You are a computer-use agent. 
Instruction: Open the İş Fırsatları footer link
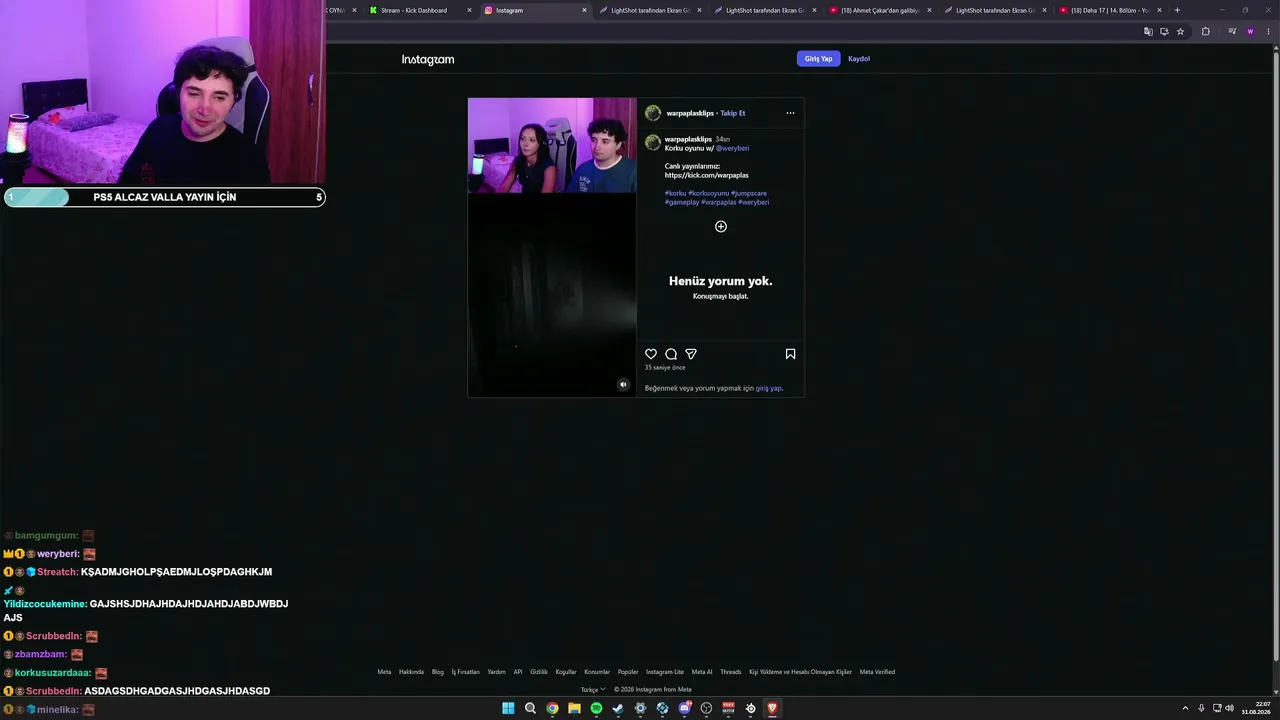pos(466,672)
